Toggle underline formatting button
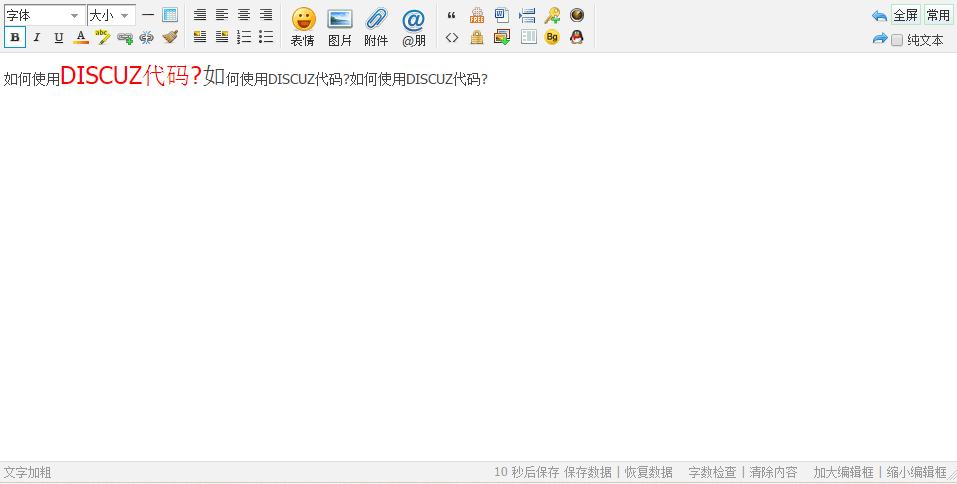This screenshot has width=957, height=484. (x=58, y=38)
